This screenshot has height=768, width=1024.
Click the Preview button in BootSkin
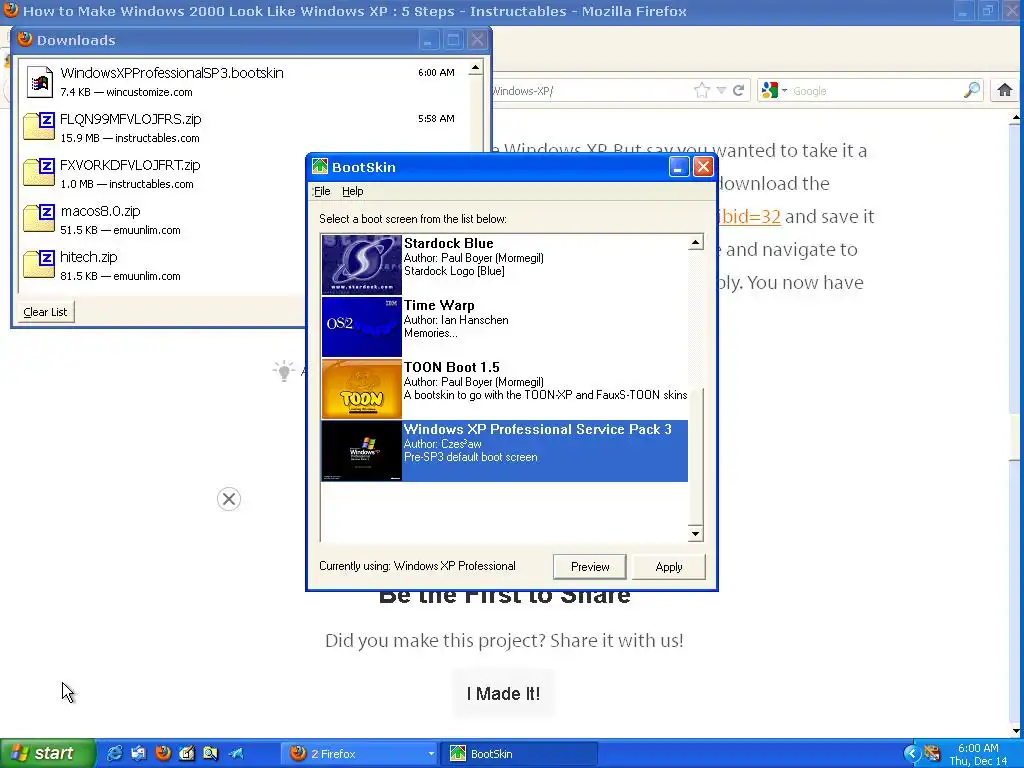(x=590, y=567)
